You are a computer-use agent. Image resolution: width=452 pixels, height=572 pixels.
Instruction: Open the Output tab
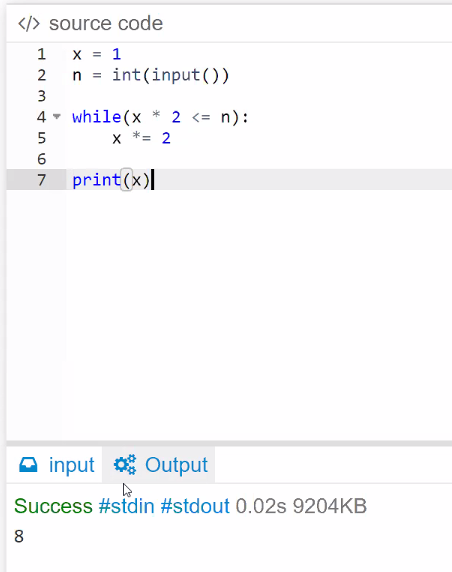click(x=159, y=465)
